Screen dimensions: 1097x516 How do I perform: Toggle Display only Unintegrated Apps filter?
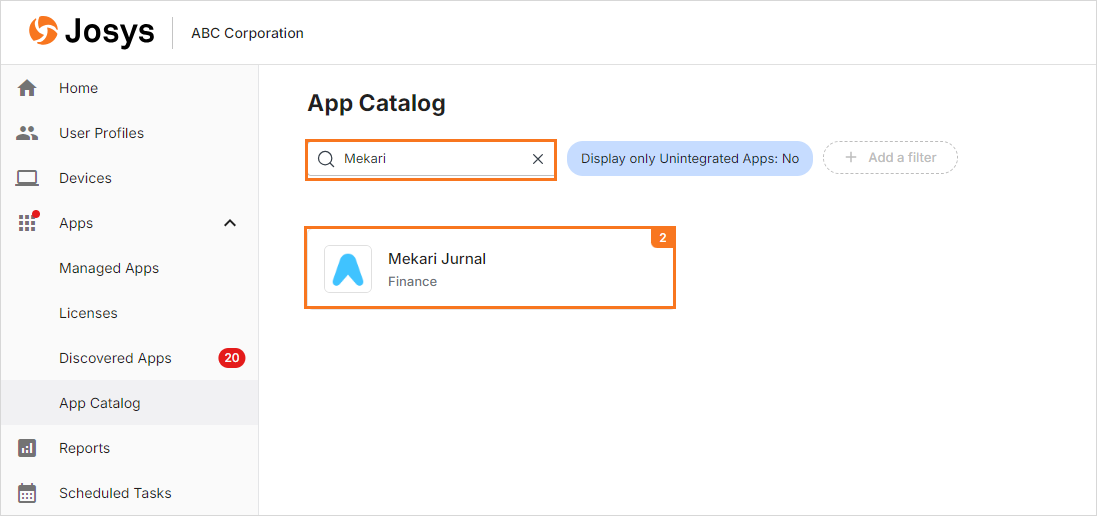click(690, 159)
